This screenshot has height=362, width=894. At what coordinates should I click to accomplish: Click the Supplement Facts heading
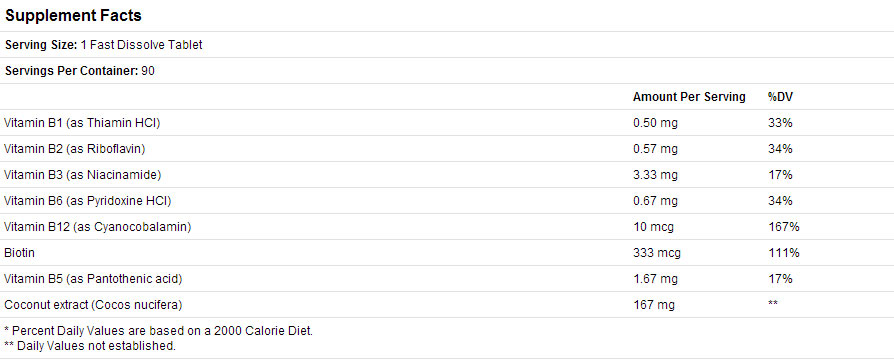pyautogui.click(x=73, y=15)
